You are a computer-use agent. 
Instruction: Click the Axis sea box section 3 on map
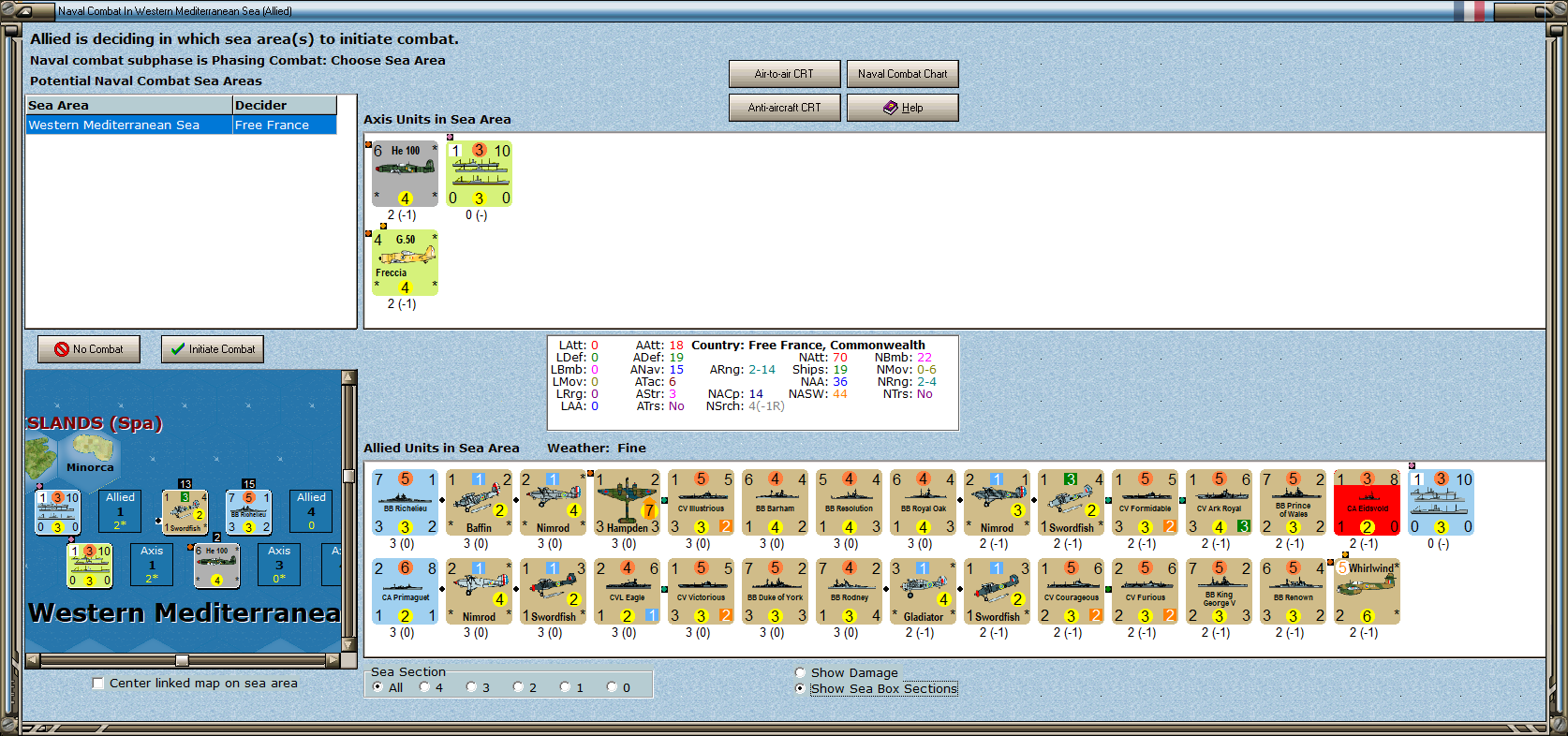[x=279, y=565]
